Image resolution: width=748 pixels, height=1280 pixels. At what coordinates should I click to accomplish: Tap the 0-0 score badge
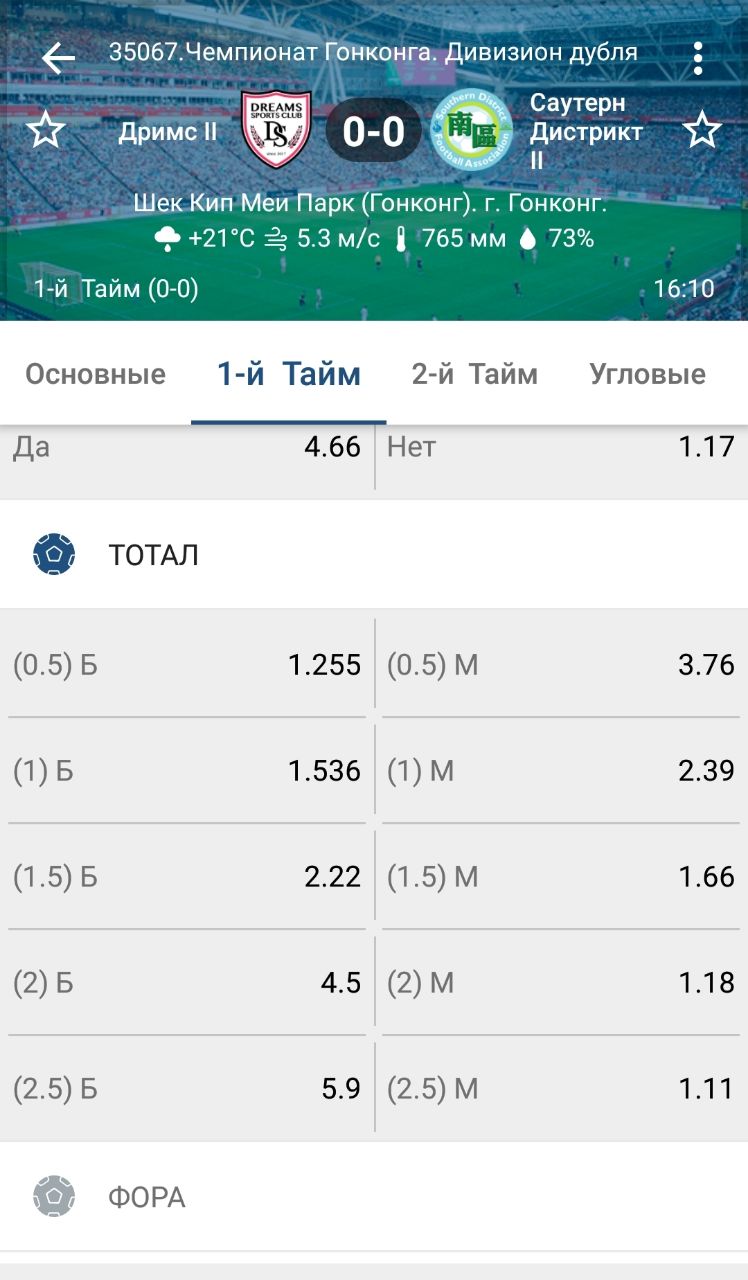click(374, 131)
